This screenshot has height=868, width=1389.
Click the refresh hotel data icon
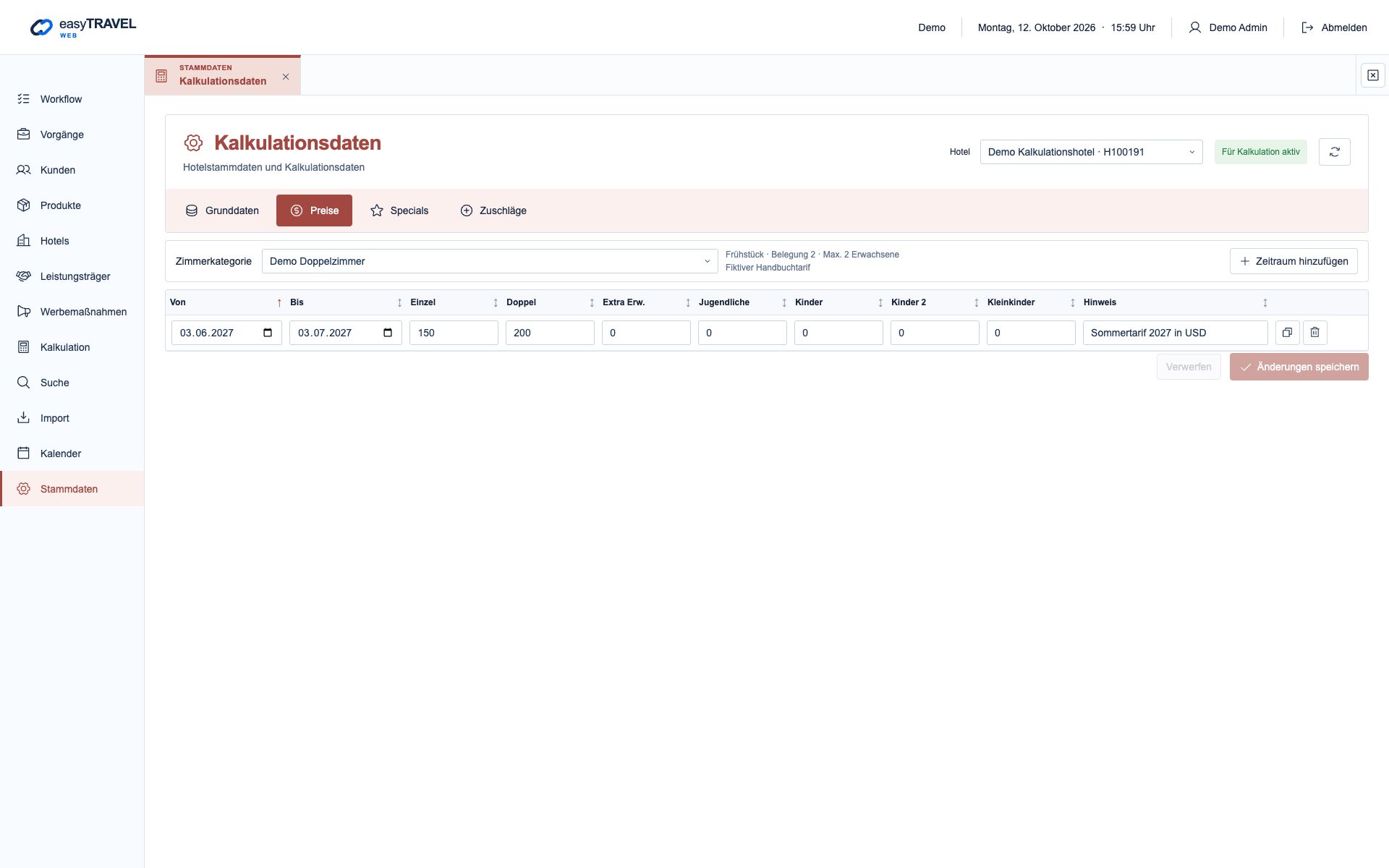point(1334,152)
